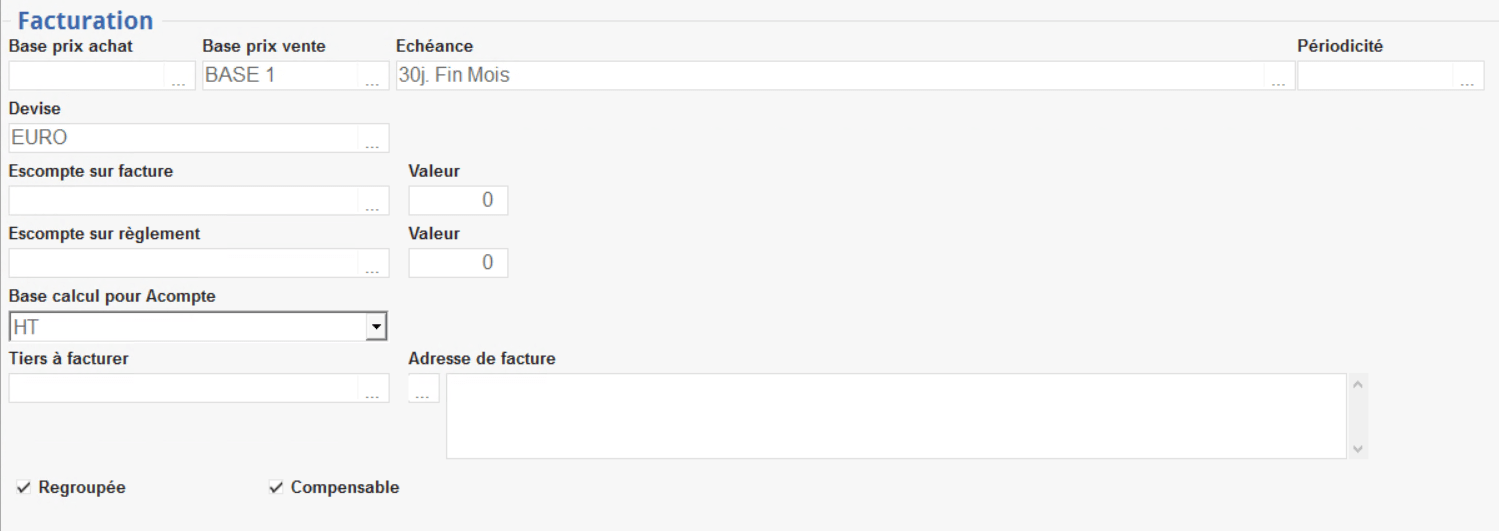This screenshot has height=531, width=1499.
Task: Open the Périodicité lookup ellipsis button
Action: click(x=1467, y=77)
